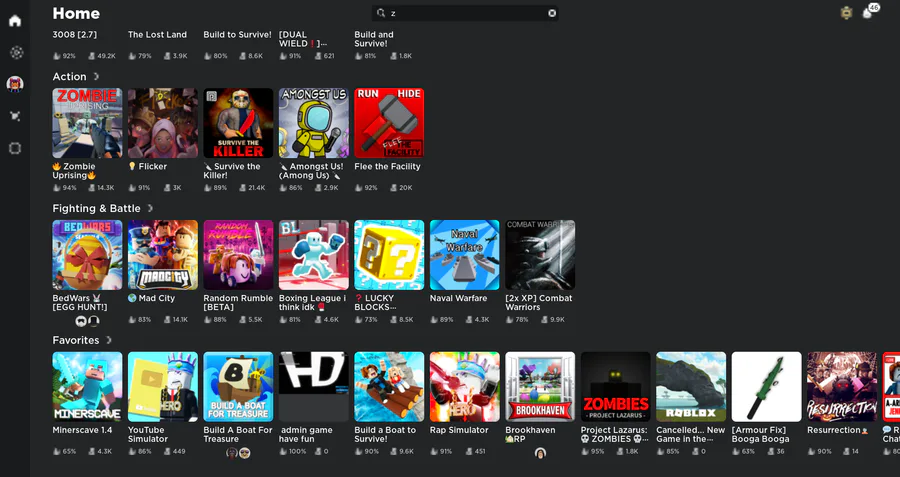Click the magnifier search icon

[x=381, y=13]
